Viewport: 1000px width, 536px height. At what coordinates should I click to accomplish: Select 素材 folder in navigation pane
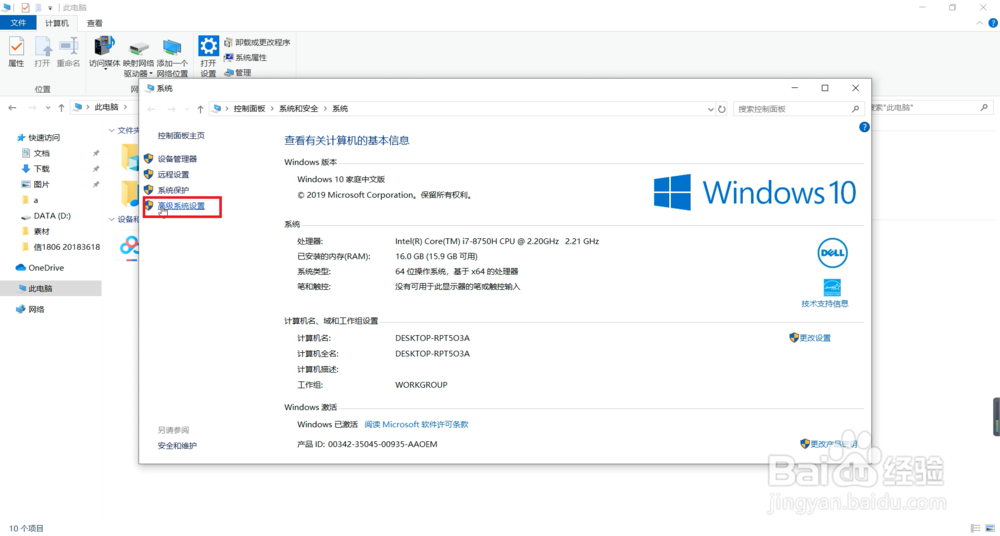(x=41, y=232)
